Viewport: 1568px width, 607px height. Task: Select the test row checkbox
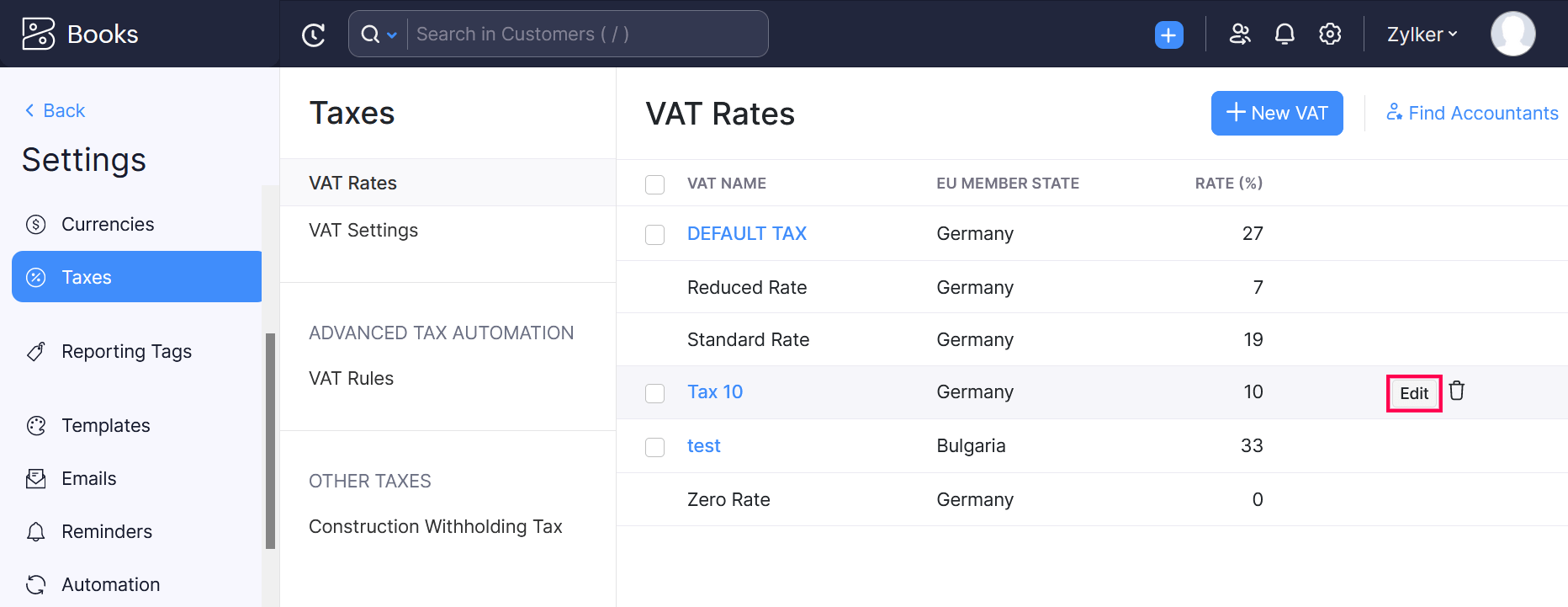coord(654,447)
